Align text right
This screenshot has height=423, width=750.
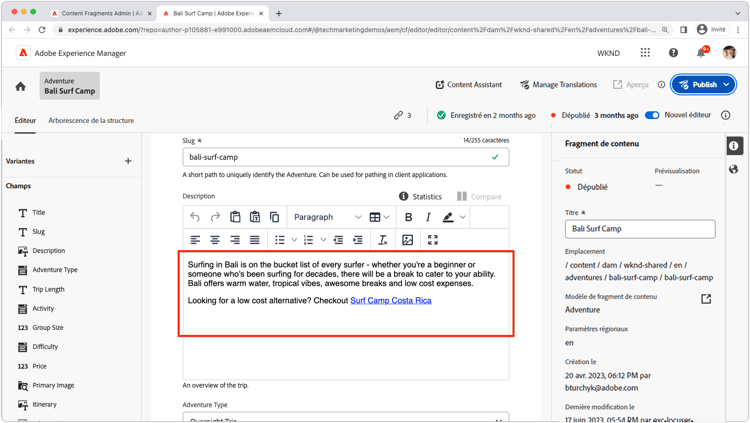pyautogui.click(x=235, y=240)
